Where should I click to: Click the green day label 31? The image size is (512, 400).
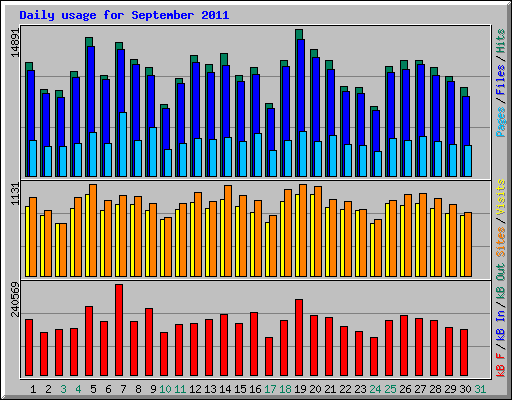click(x=480, y=389)
